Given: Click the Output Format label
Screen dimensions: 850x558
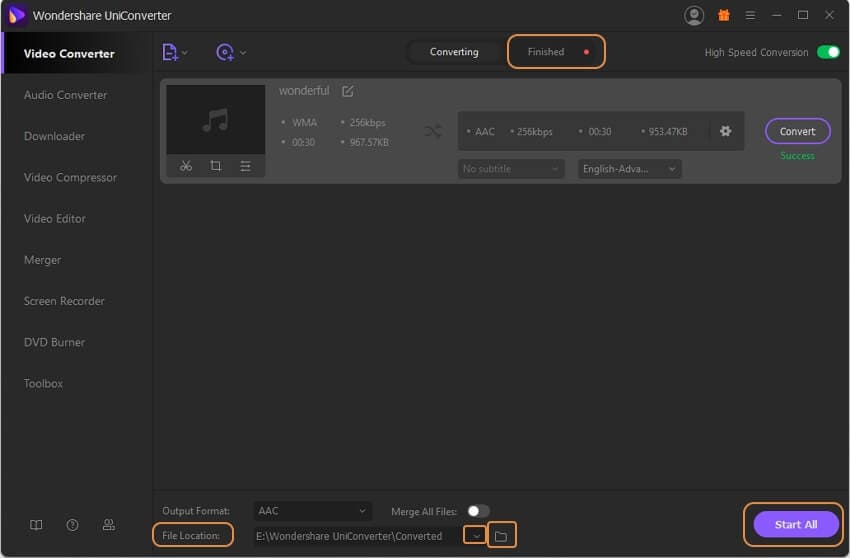Looking at the screenshot, I should [x=196, y=511].
